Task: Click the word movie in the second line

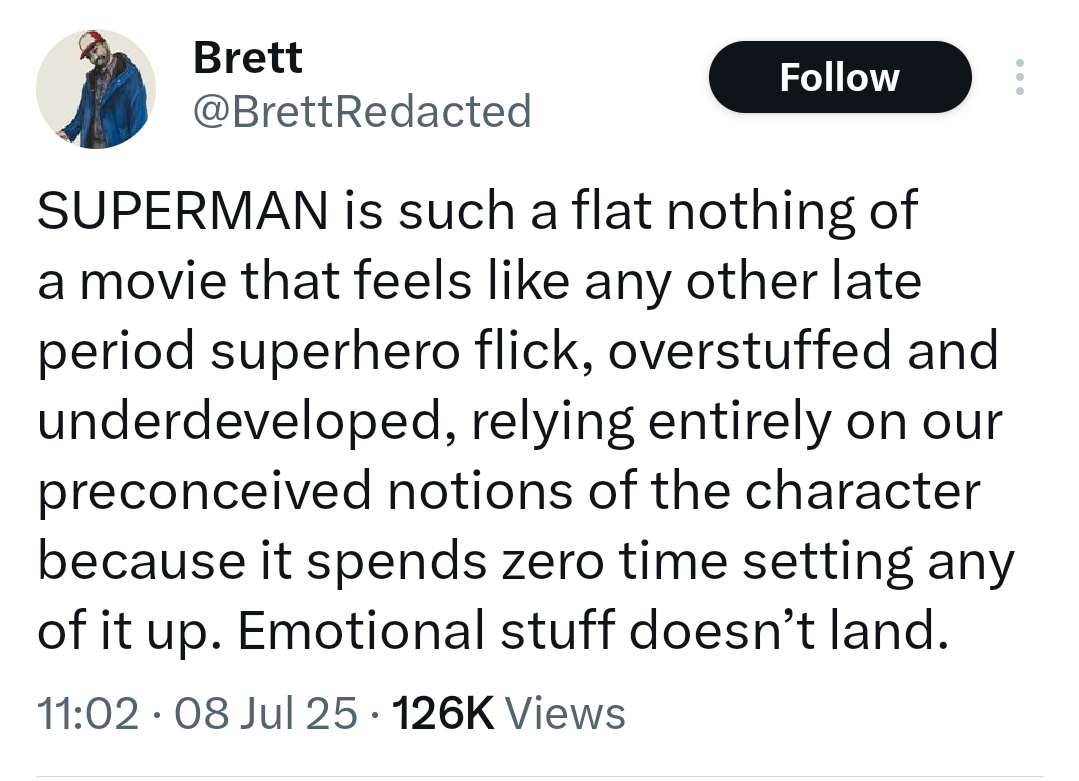Action: 153,281
